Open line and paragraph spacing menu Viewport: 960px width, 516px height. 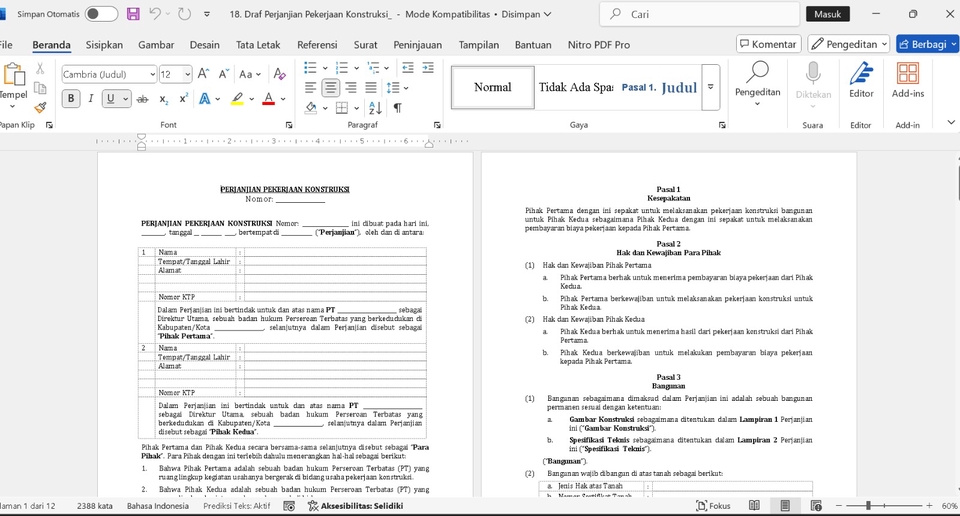[397, 88]
